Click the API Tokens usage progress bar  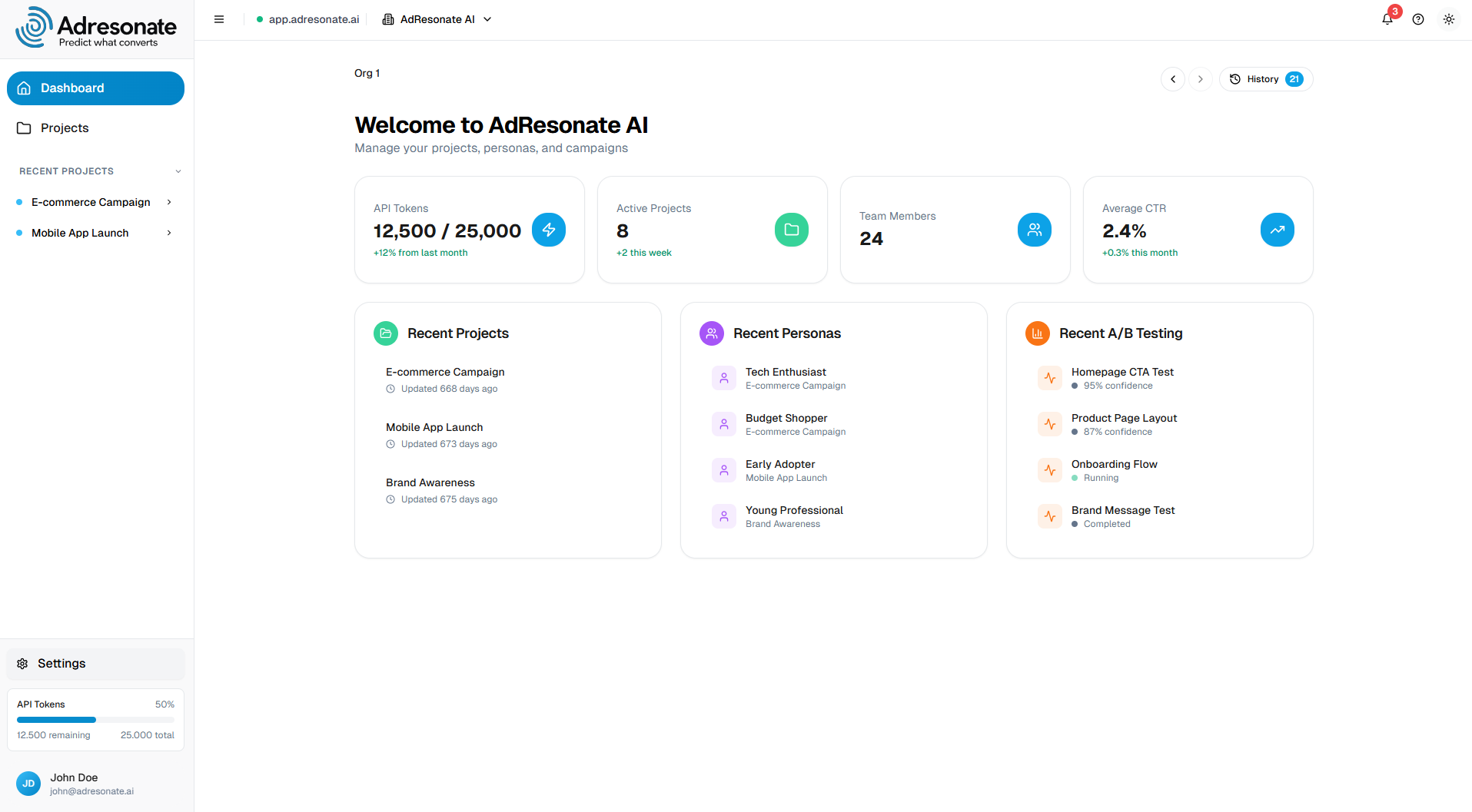point(95,720)
